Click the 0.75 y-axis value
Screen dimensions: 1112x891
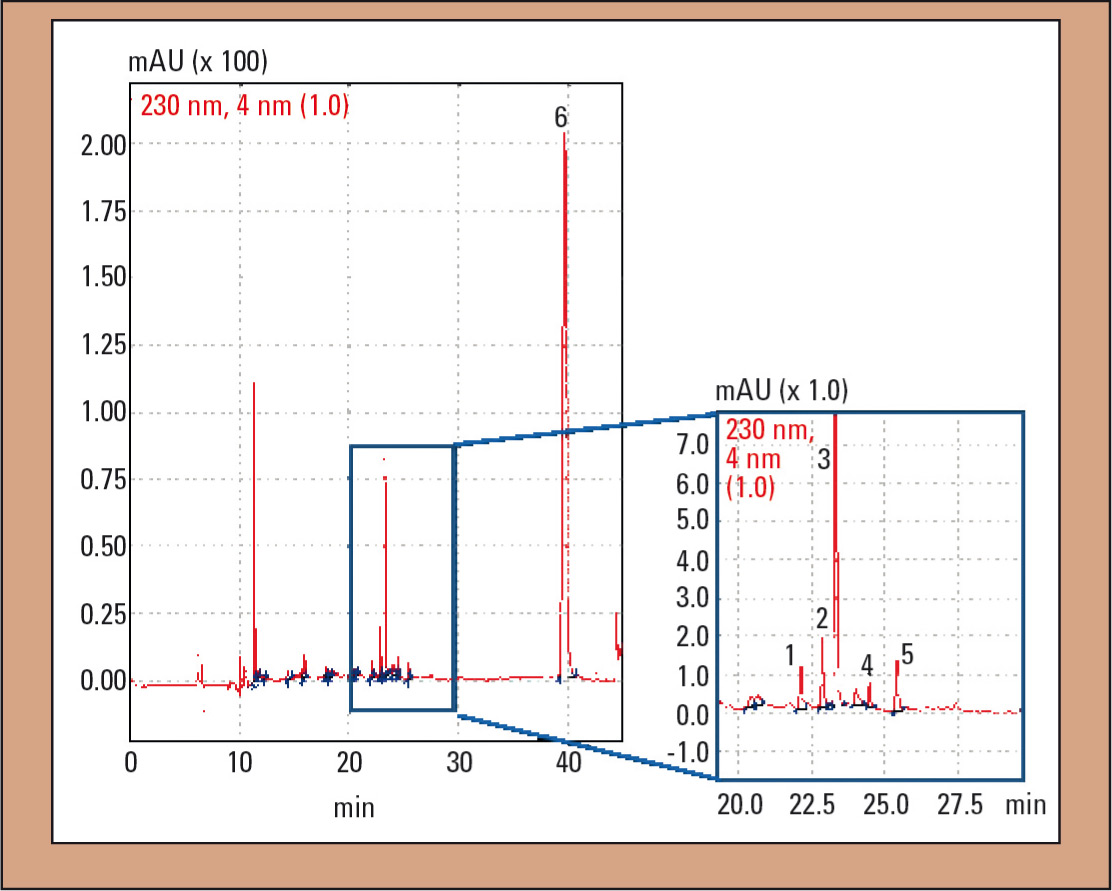(102, 480)
